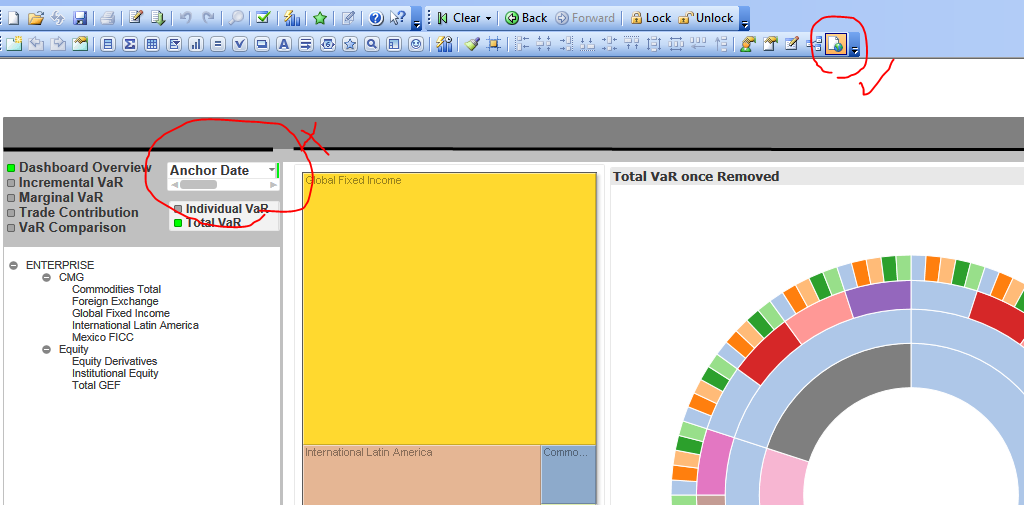
Task: Open the Expression Overview
Action: pyautogui.click(x=792, y=44)
